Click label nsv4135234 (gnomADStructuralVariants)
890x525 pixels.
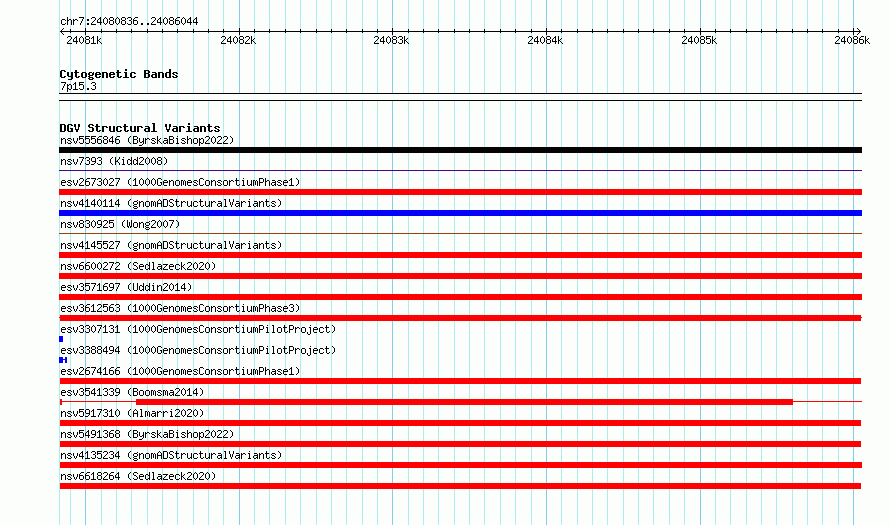coord(171,455)
